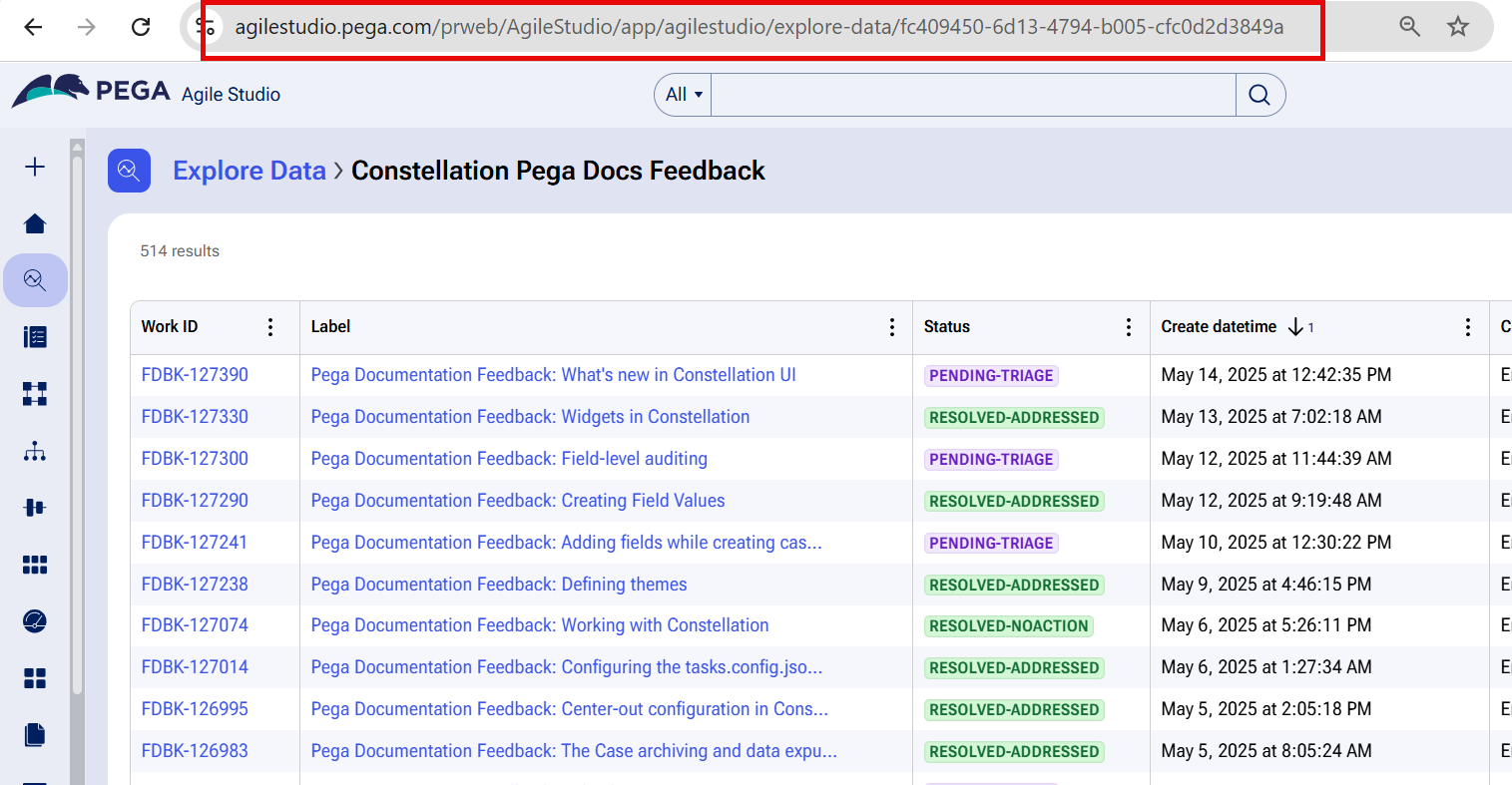The width and height of the screenshot is (1512, 785).
Task: Open work item FDBK-127290
Action: coord(195,501)
